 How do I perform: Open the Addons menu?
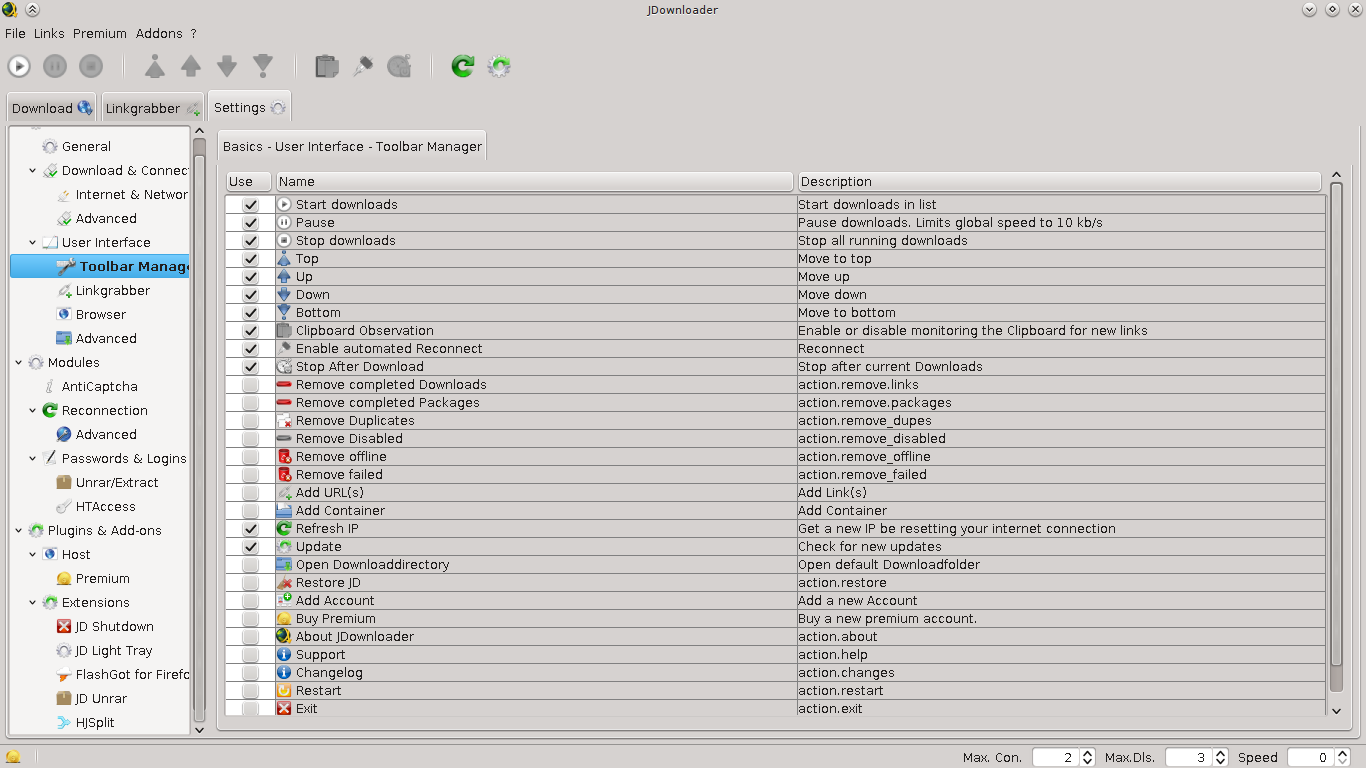point(159,33)
